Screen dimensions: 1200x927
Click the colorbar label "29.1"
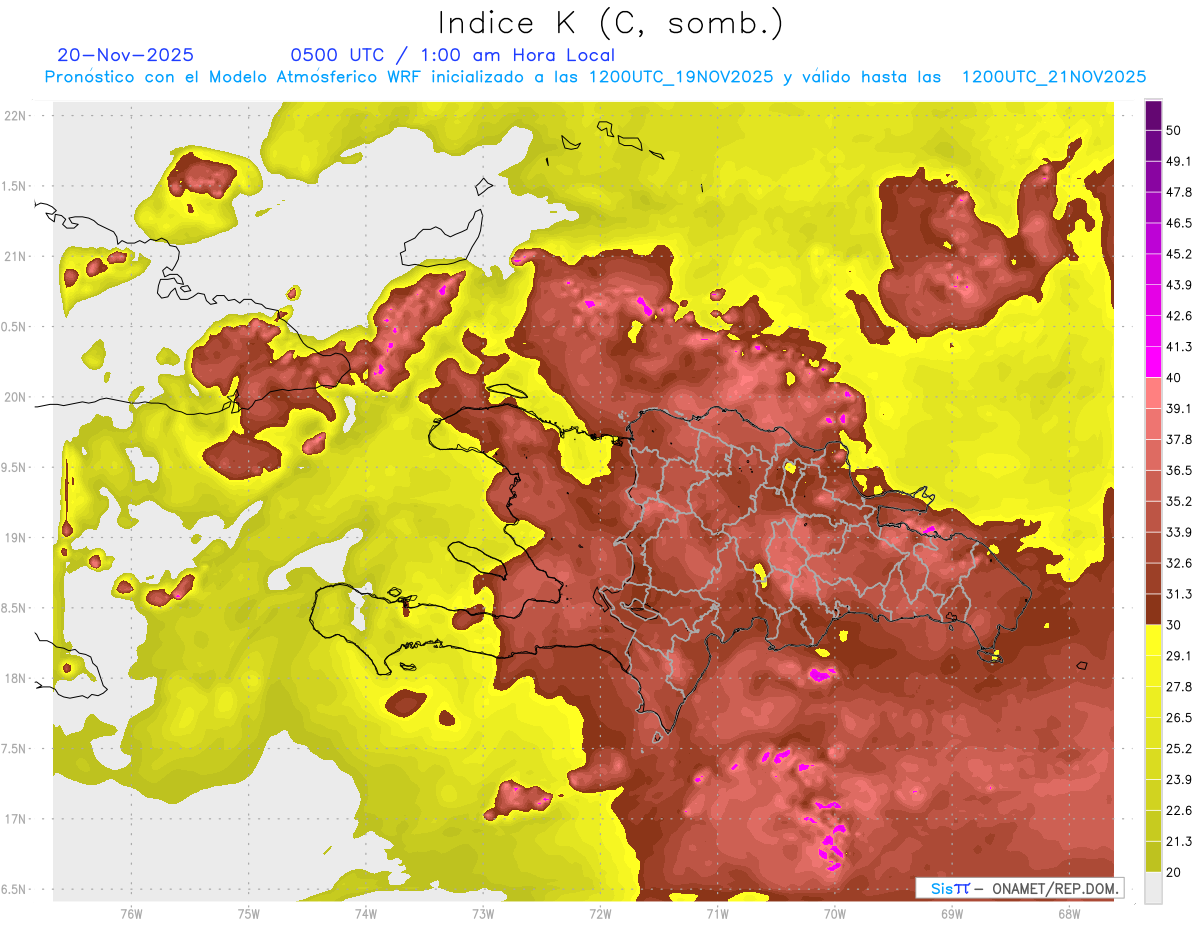(1179, 656)
